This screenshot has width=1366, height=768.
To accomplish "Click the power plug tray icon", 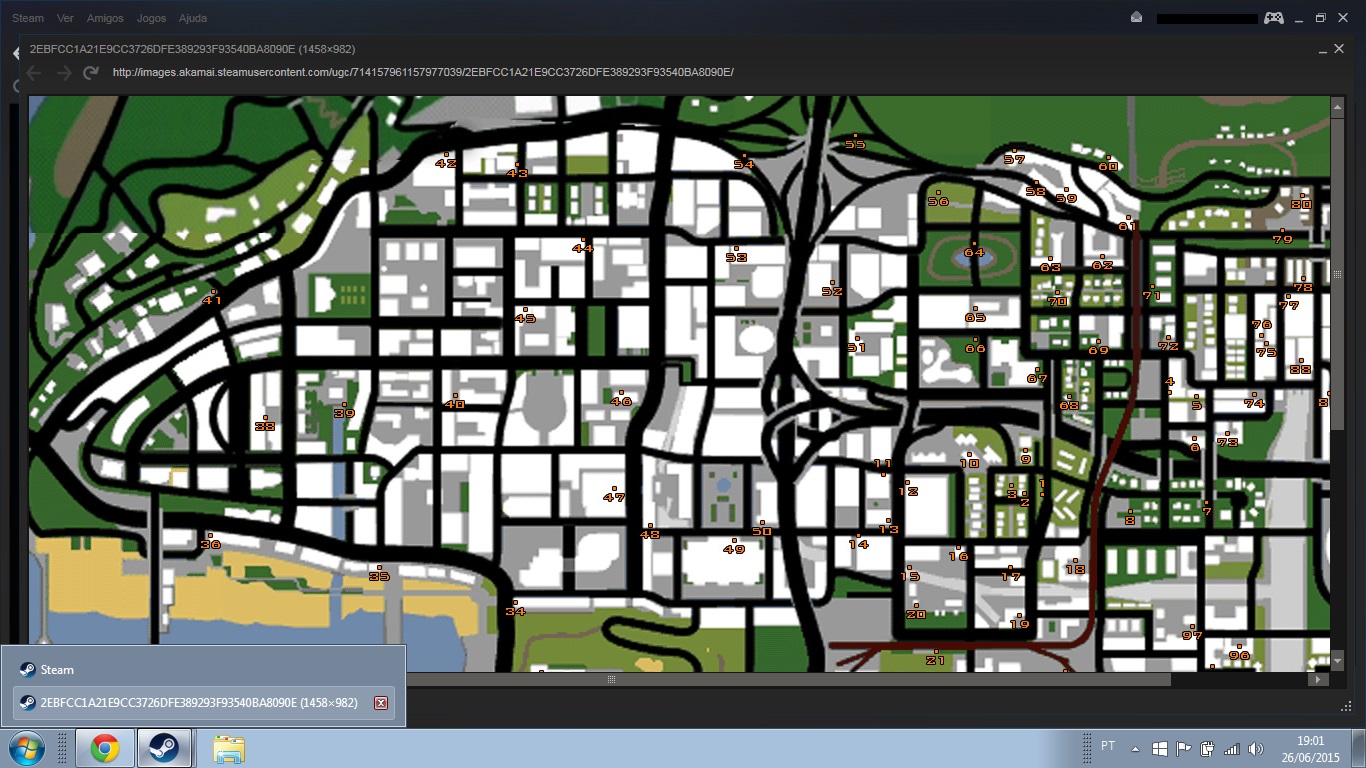I will tap(1208, 748).
